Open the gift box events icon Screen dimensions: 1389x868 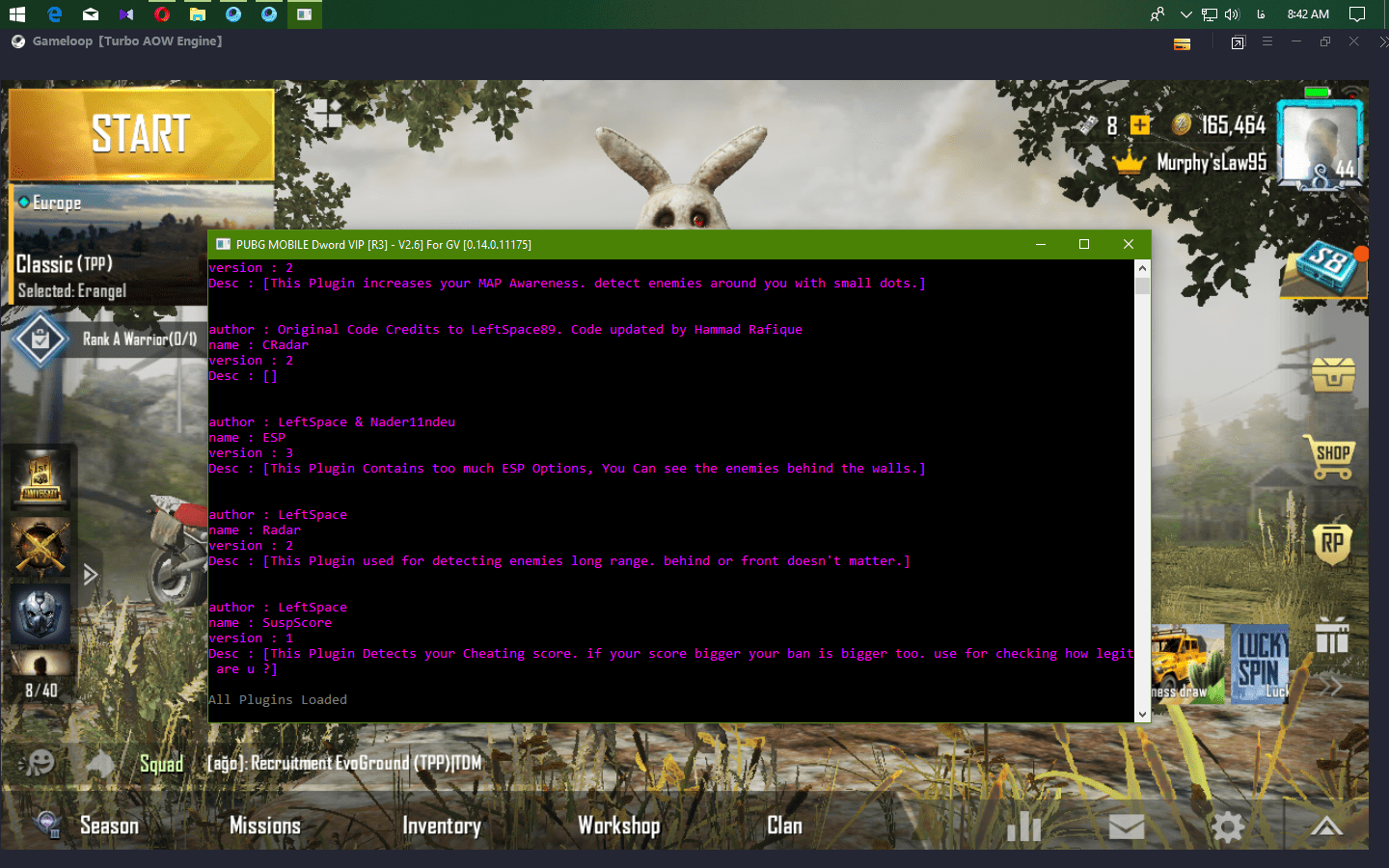click(1332, 637)
